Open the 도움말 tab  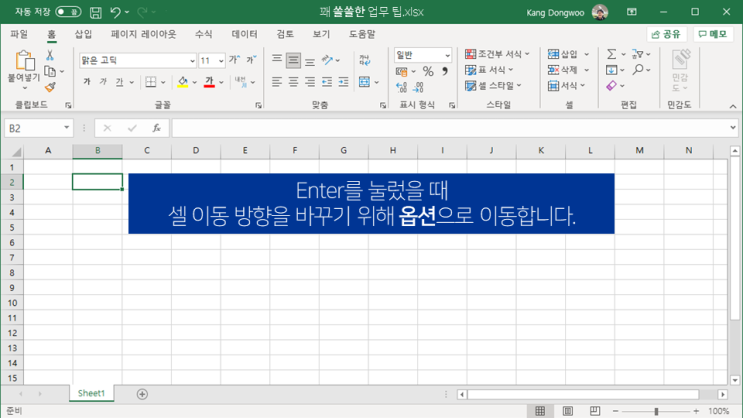coord(362,34)
